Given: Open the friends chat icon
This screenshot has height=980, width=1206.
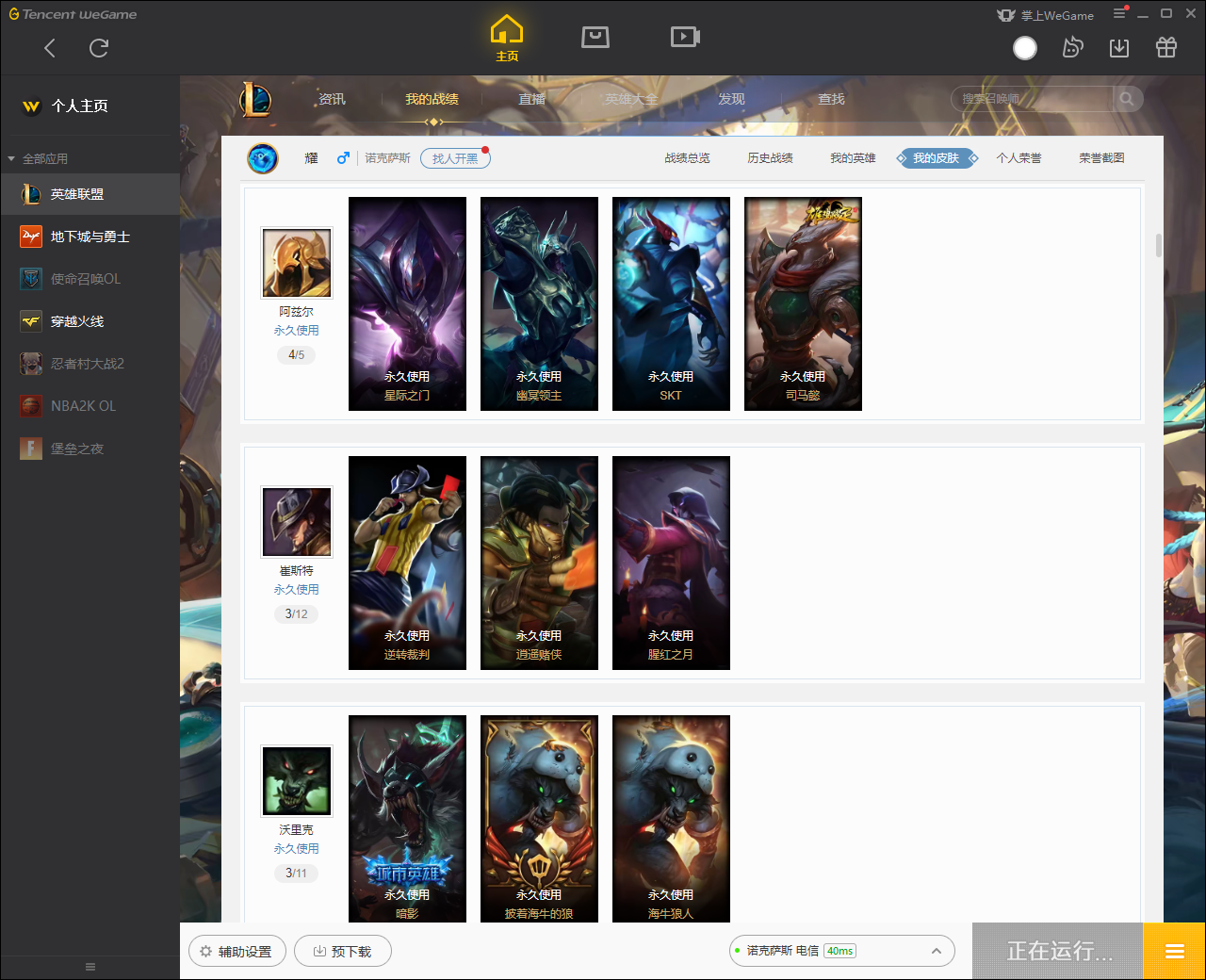Looking at the screenshot, I should point(1072,48).
